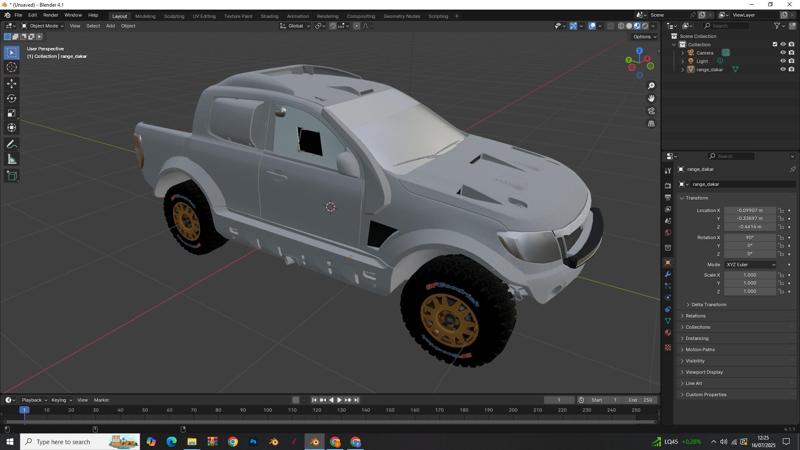This screenshot has width=800, height=450.
Task: Select the Rotate tool
Action: pyautogui.click(x=11, y=98)
